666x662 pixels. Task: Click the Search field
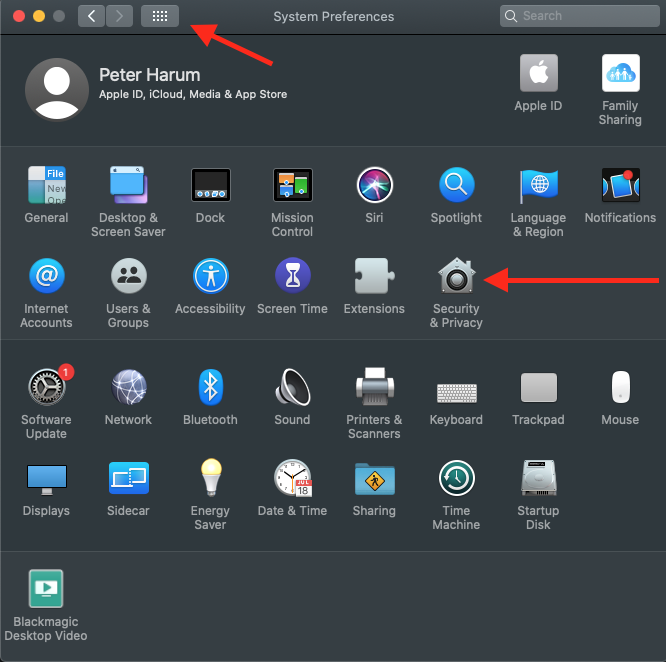578,16
